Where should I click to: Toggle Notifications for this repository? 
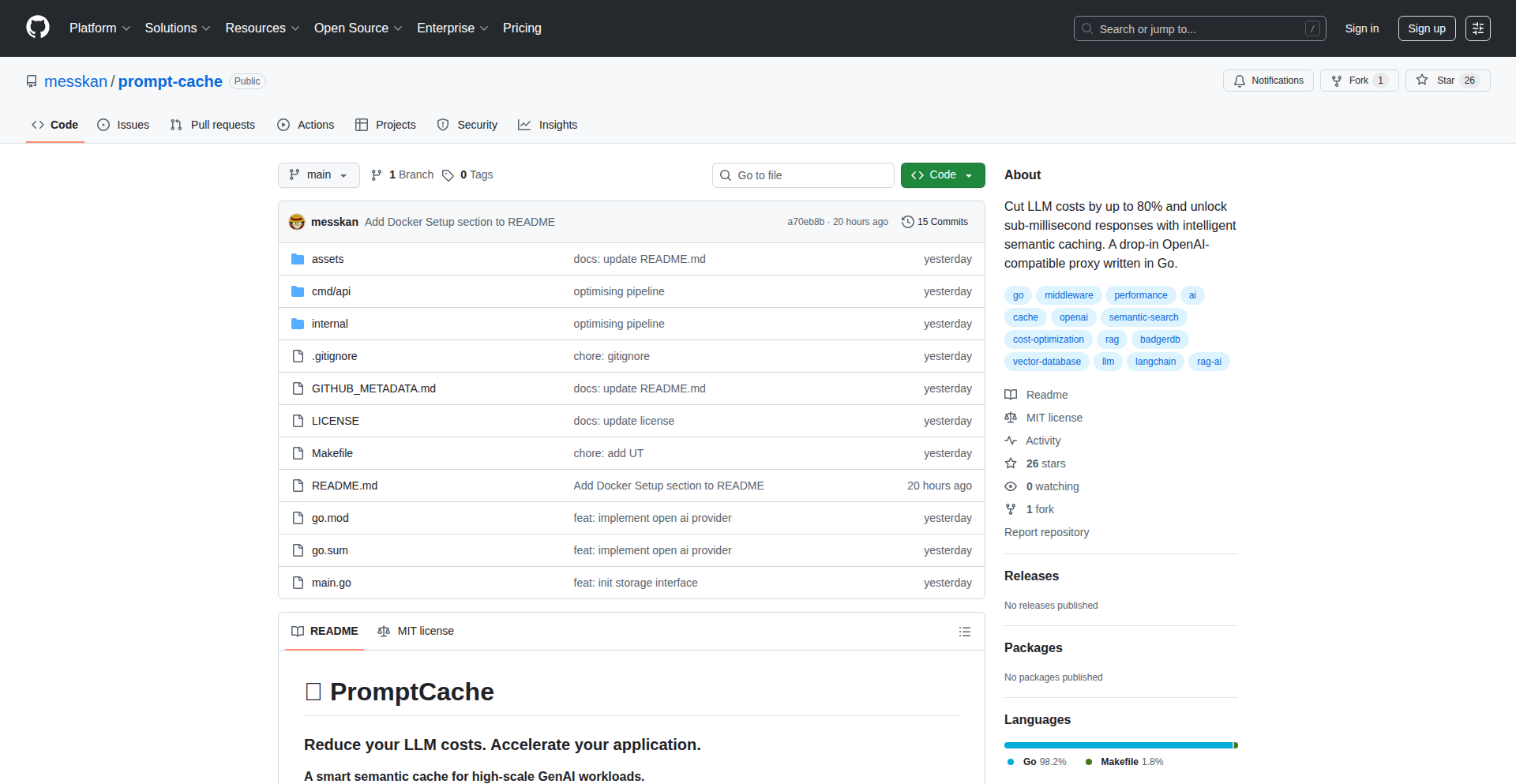coord(1268,81)
